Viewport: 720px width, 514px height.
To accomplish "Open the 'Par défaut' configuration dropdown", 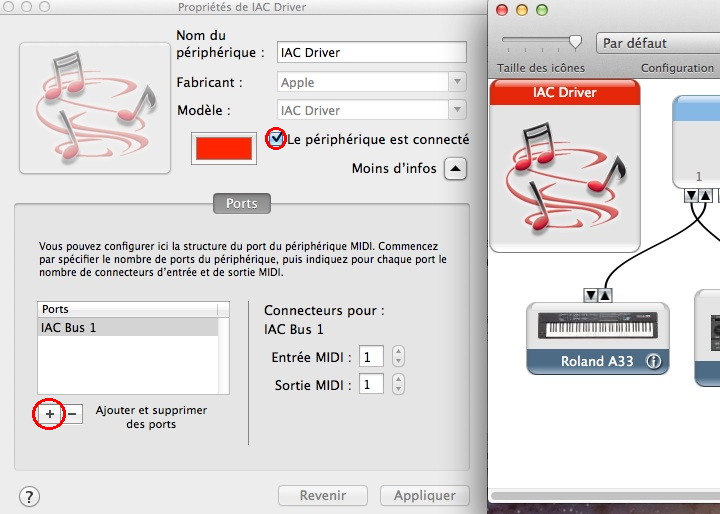I will pyautogui.click(x=658, y=43).
